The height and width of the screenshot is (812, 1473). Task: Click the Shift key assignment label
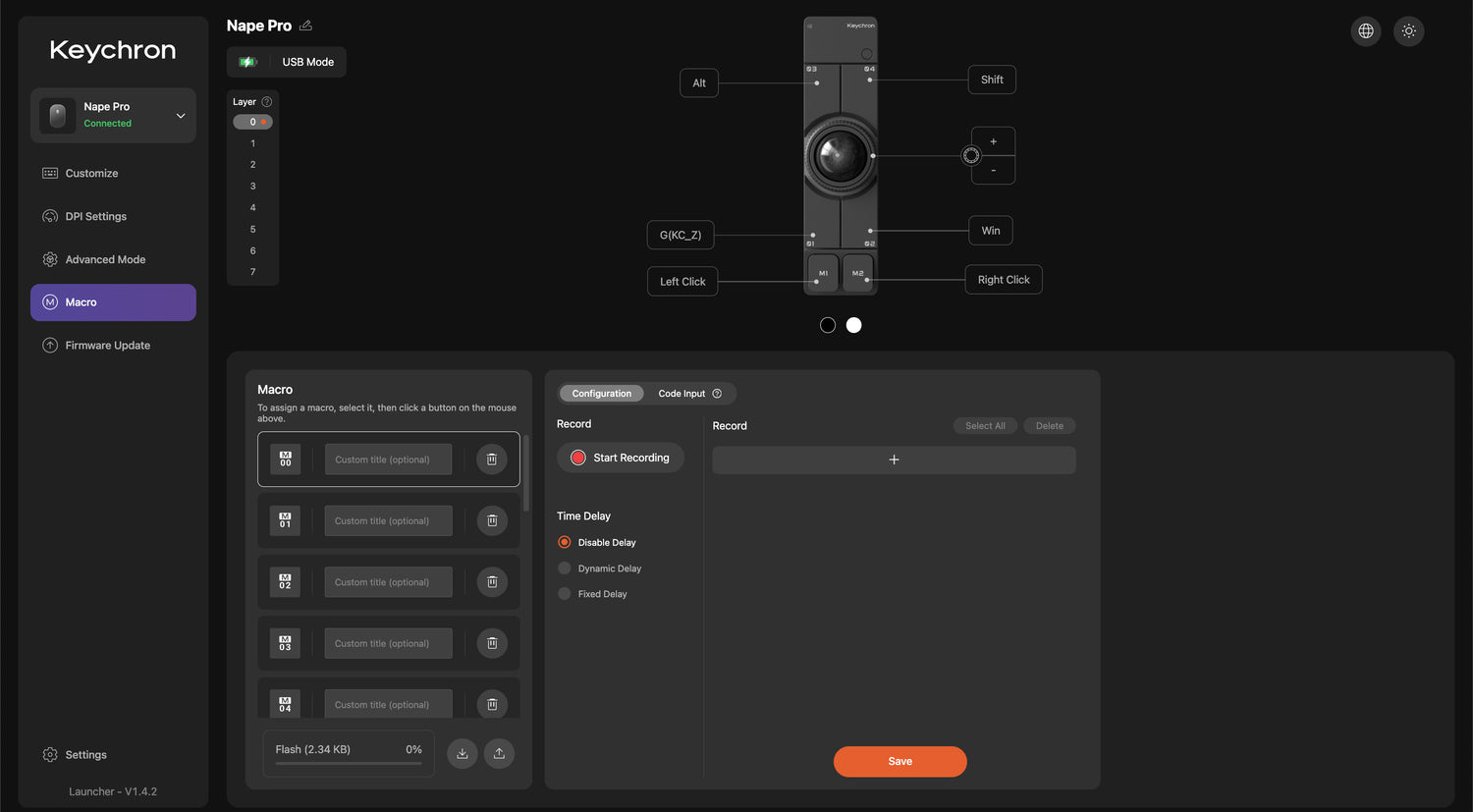[992, 80]
